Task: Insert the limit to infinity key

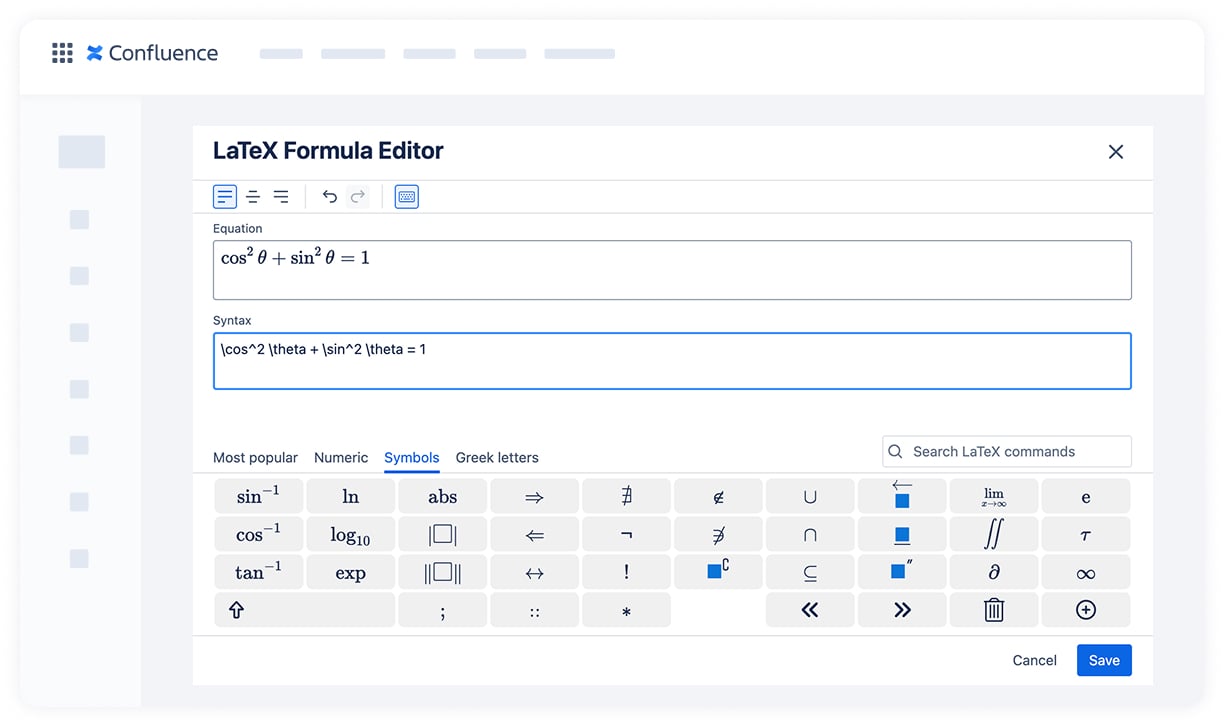Action: [994, 496]
